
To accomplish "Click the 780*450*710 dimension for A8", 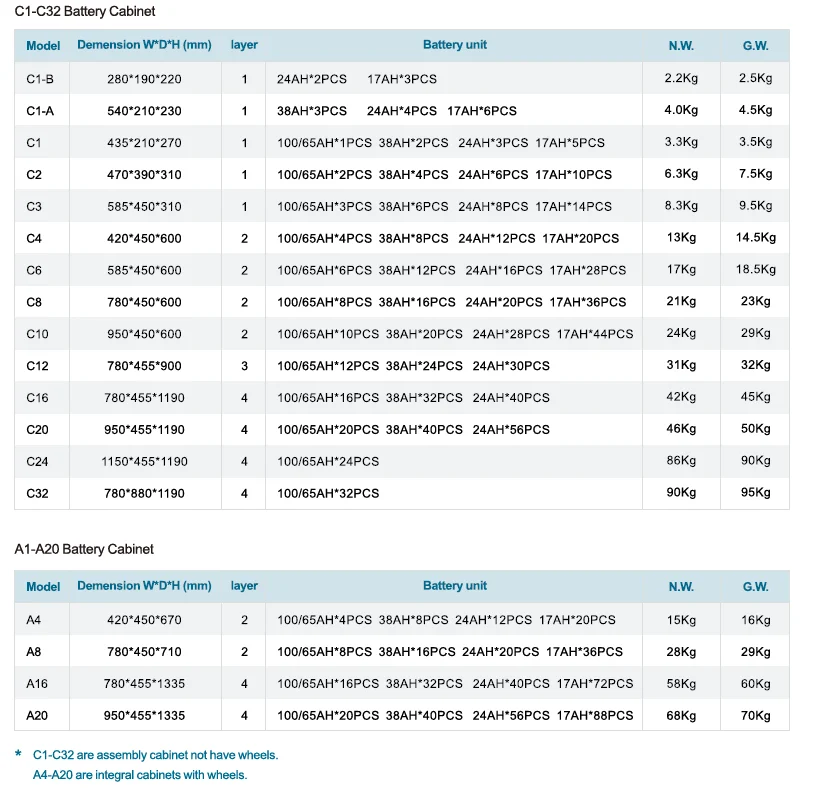I will click(144, 652).
